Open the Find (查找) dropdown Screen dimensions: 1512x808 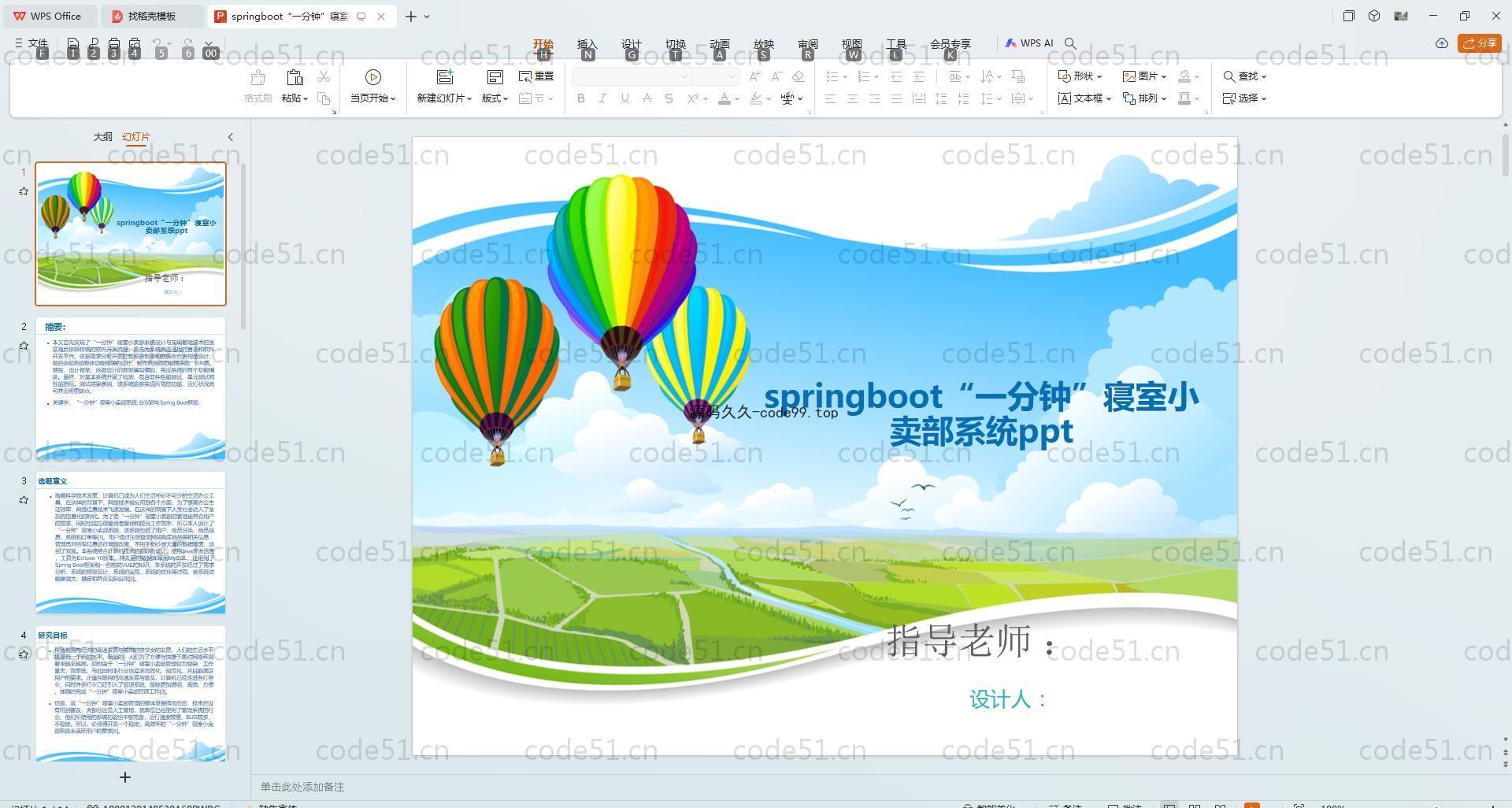1244,76
